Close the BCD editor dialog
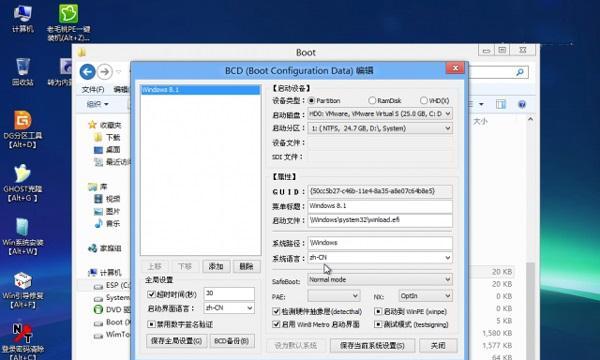Screen dimensions: 600x360 pos(455,68)
